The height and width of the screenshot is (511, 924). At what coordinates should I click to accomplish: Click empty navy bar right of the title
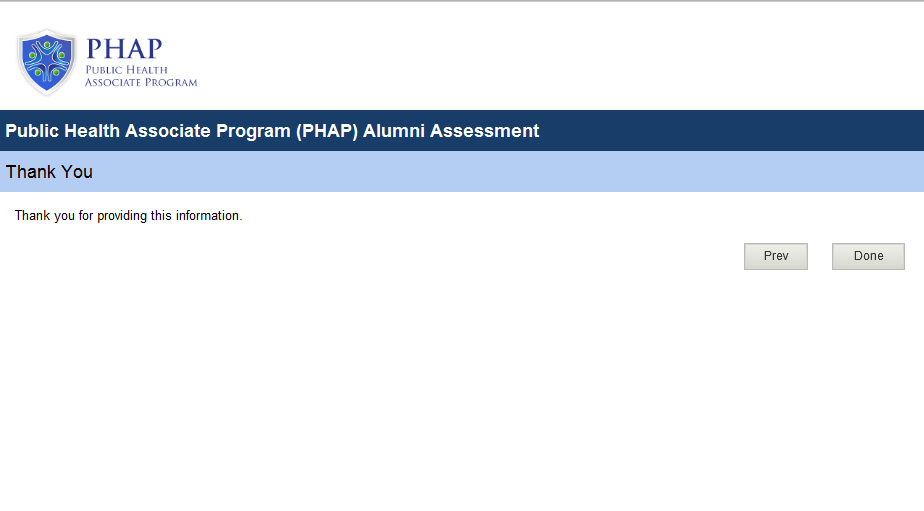coord(730,131)
